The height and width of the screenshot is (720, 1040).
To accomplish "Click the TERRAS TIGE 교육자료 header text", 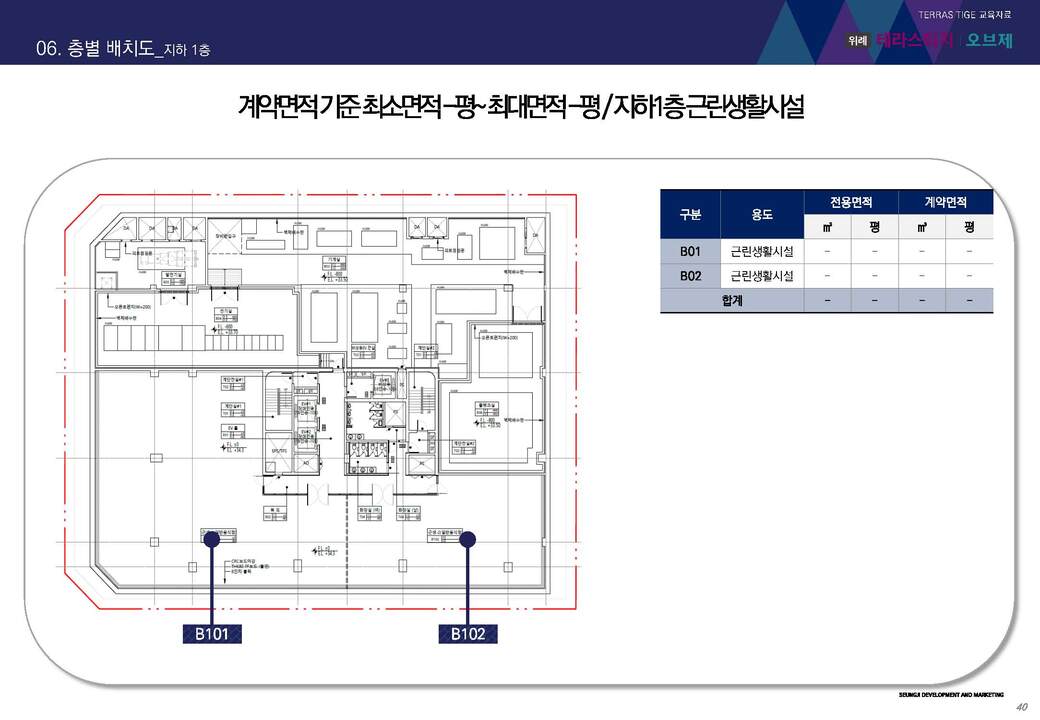I will coord(965,14).
